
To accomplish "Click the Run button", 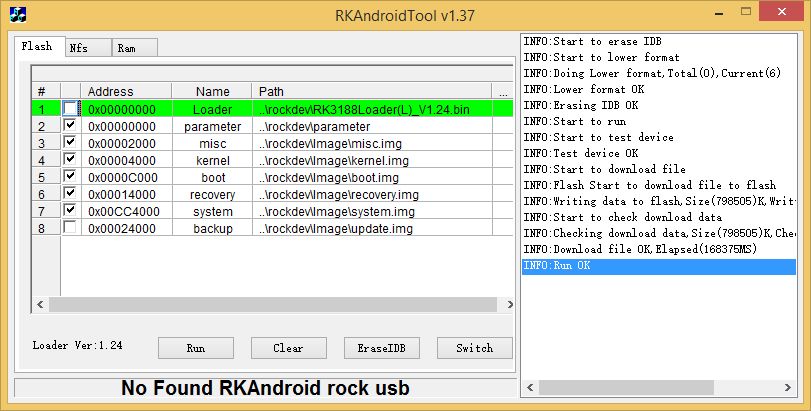I will [x=196, y=348].
